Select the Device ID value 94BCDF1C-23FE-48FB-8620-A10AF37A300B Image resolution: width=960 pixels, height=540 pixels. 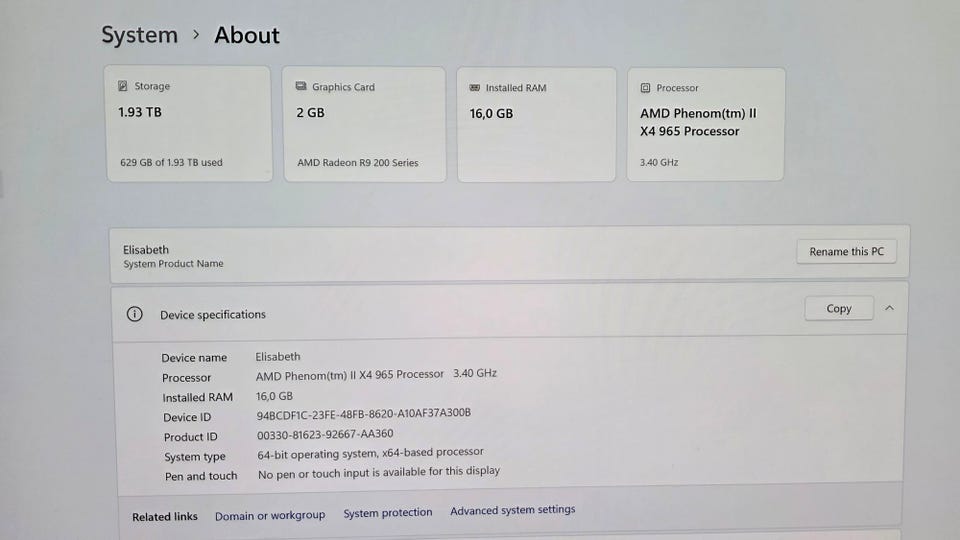pos(364,414)
